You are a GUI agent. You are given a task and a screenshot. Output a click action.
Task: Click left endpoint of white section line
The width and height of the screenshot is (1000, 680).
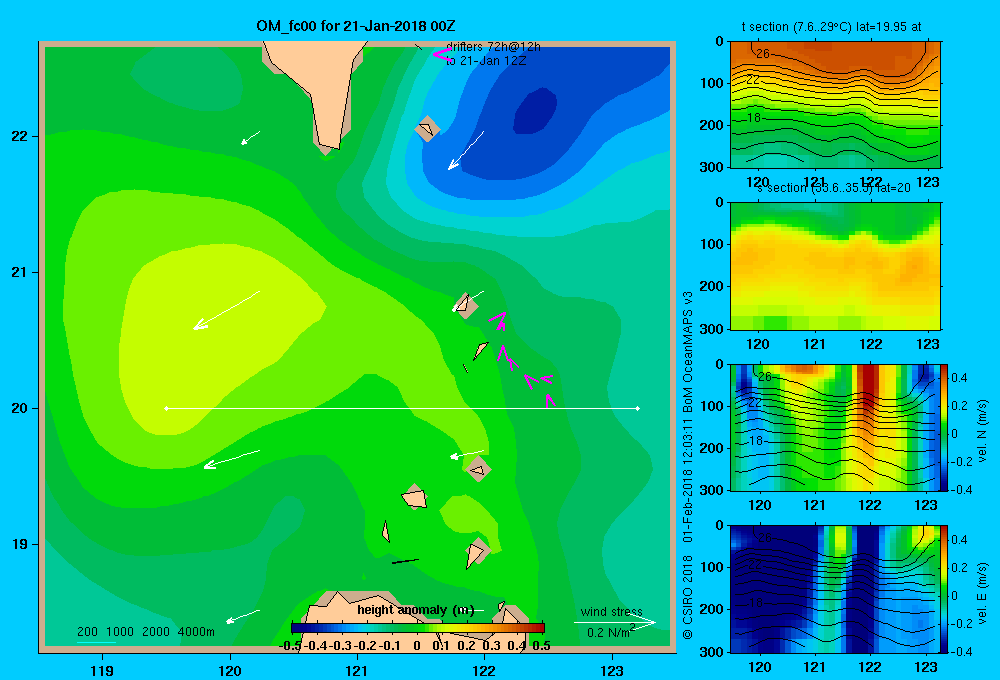pyautogui.click(x=166, y=408)
